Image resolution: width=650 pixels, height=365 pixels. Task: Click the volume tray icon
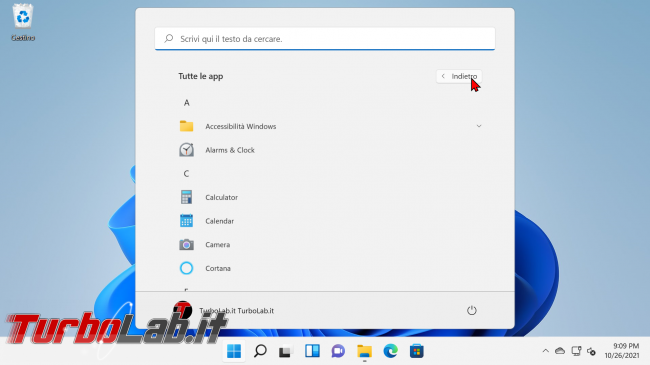(592, 352)
